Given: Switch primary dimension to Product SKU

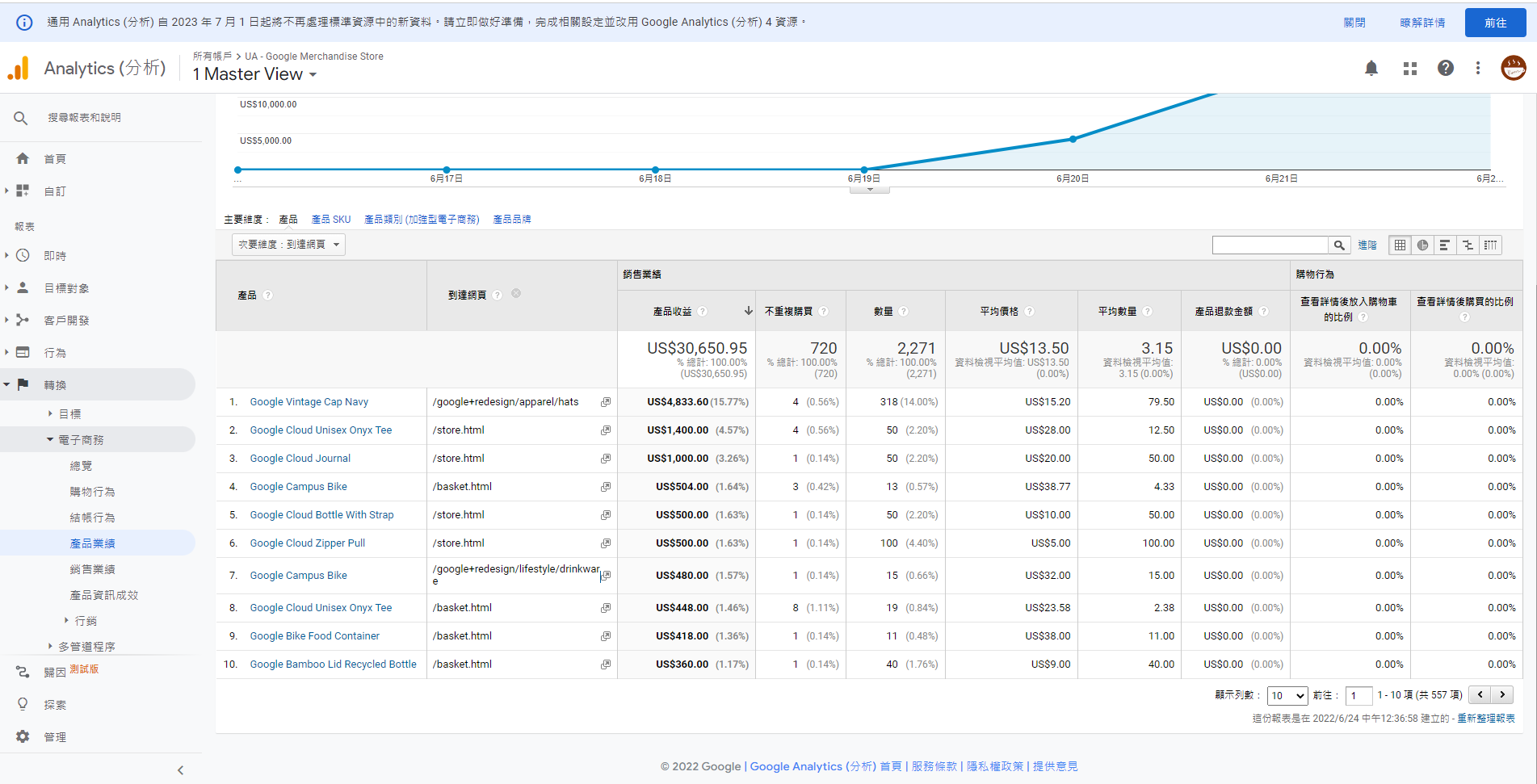Looking at the screenshot, I should (331, 220).
